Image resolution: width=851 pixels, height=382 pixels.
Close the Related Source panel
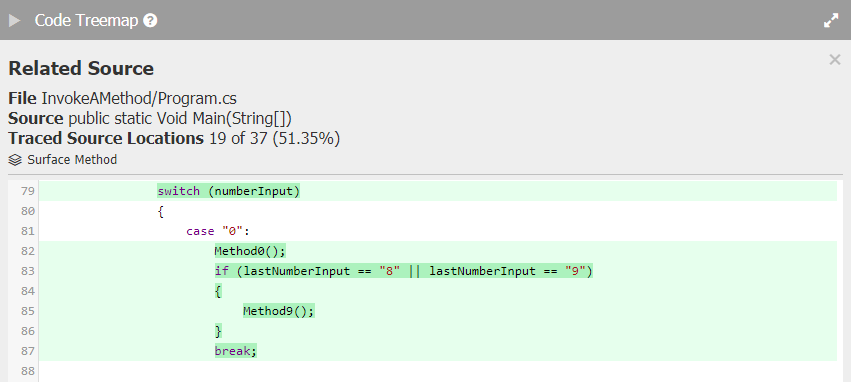pos(835,60)
